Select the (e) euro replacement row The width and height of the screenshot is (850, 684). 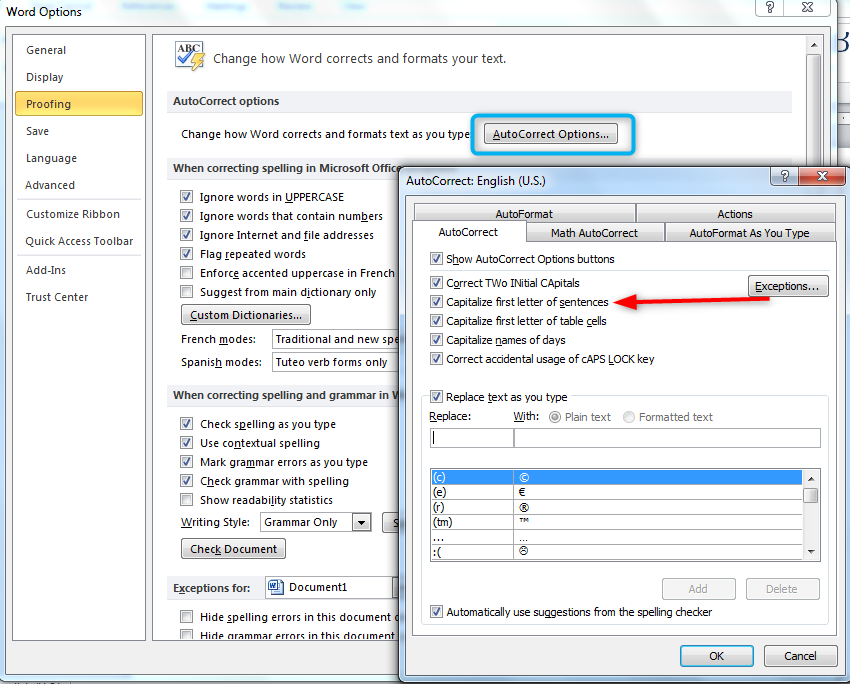(x=616, y=492)
